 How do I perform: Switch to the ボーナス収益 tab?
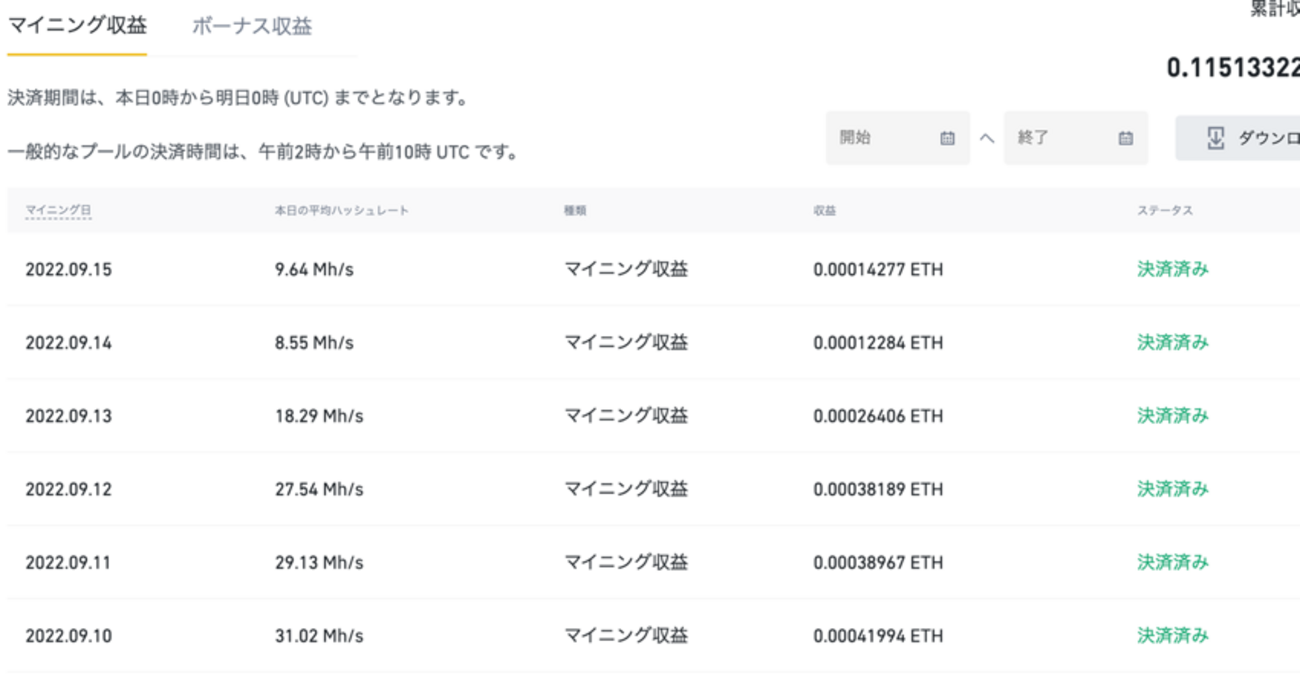(250, 27)
